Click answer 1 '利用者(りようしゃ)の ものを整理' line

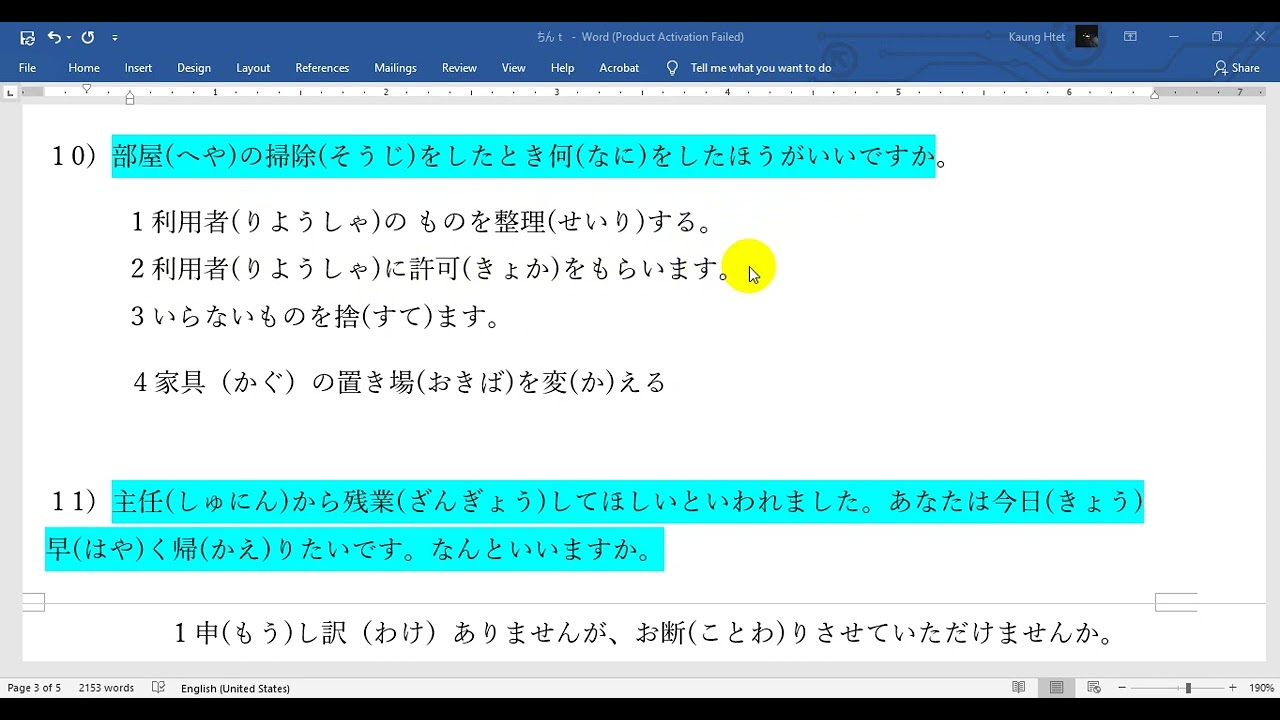(423, 222)
